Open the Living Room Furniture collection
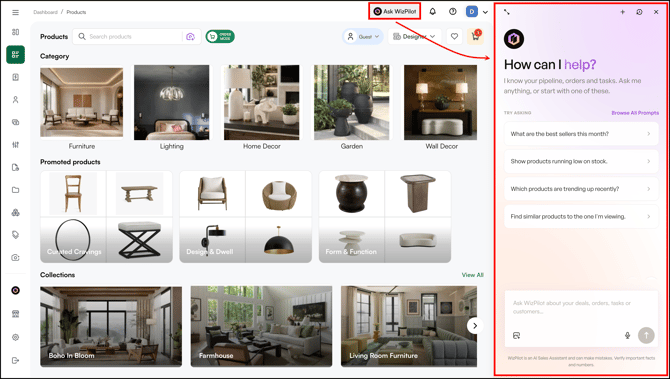 click(409, 326)
